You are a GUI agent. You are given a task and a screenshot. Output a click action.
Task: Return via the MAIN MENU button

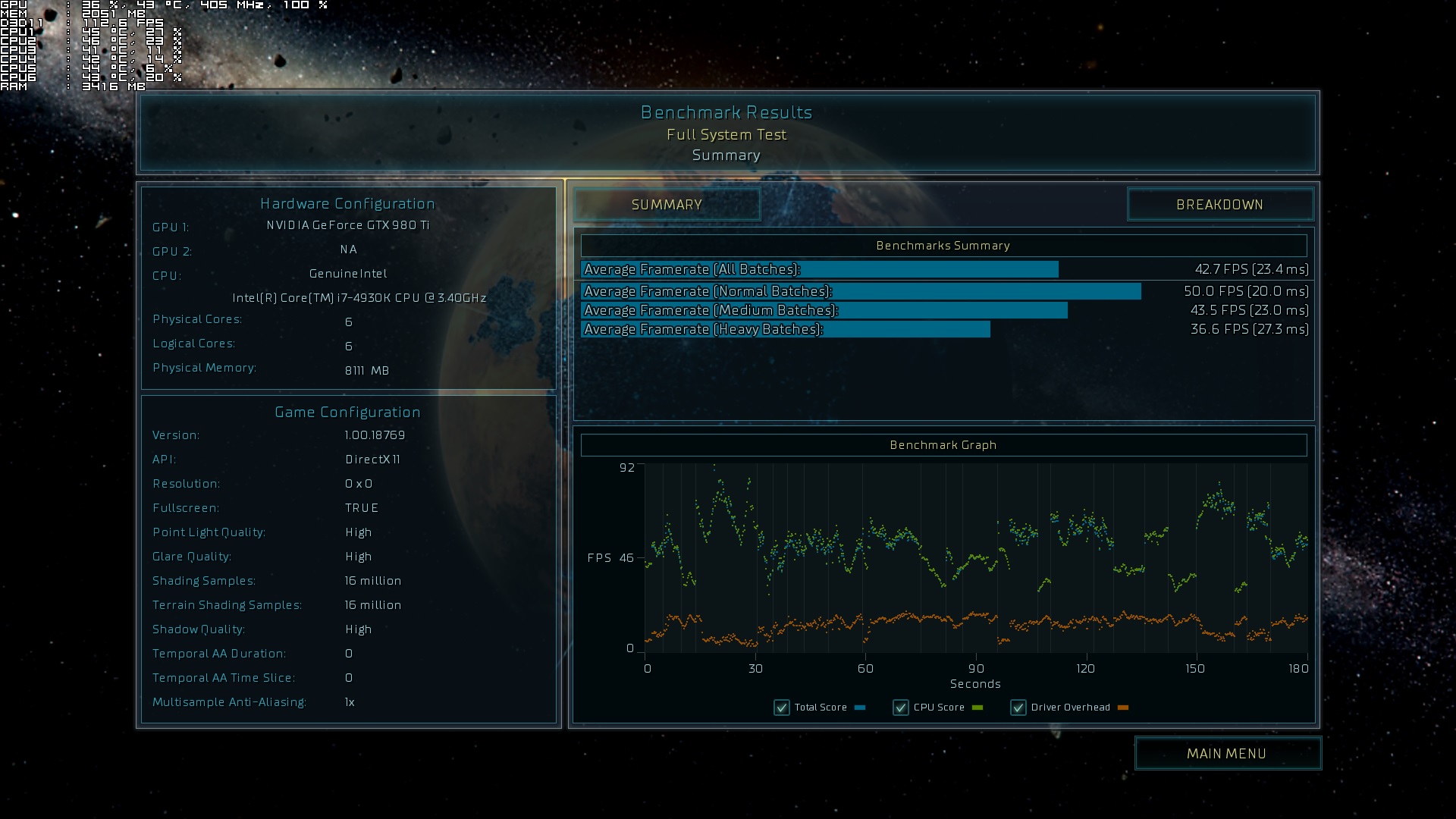(x=1227, y=754)
